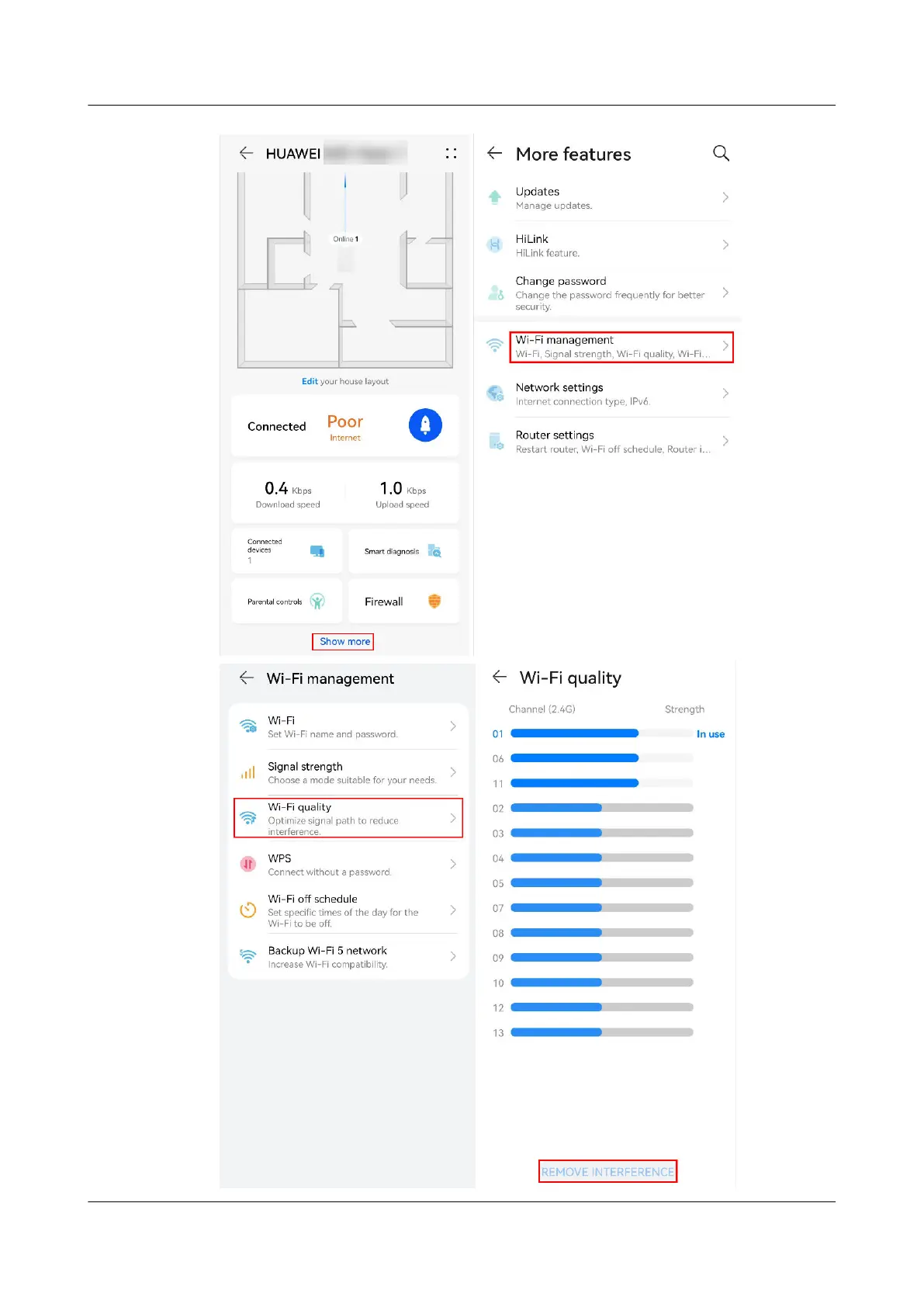The height and width of the screenshot is (1307, 924).
Task: Expand the Network settings chevron
Action: (725, 393)
